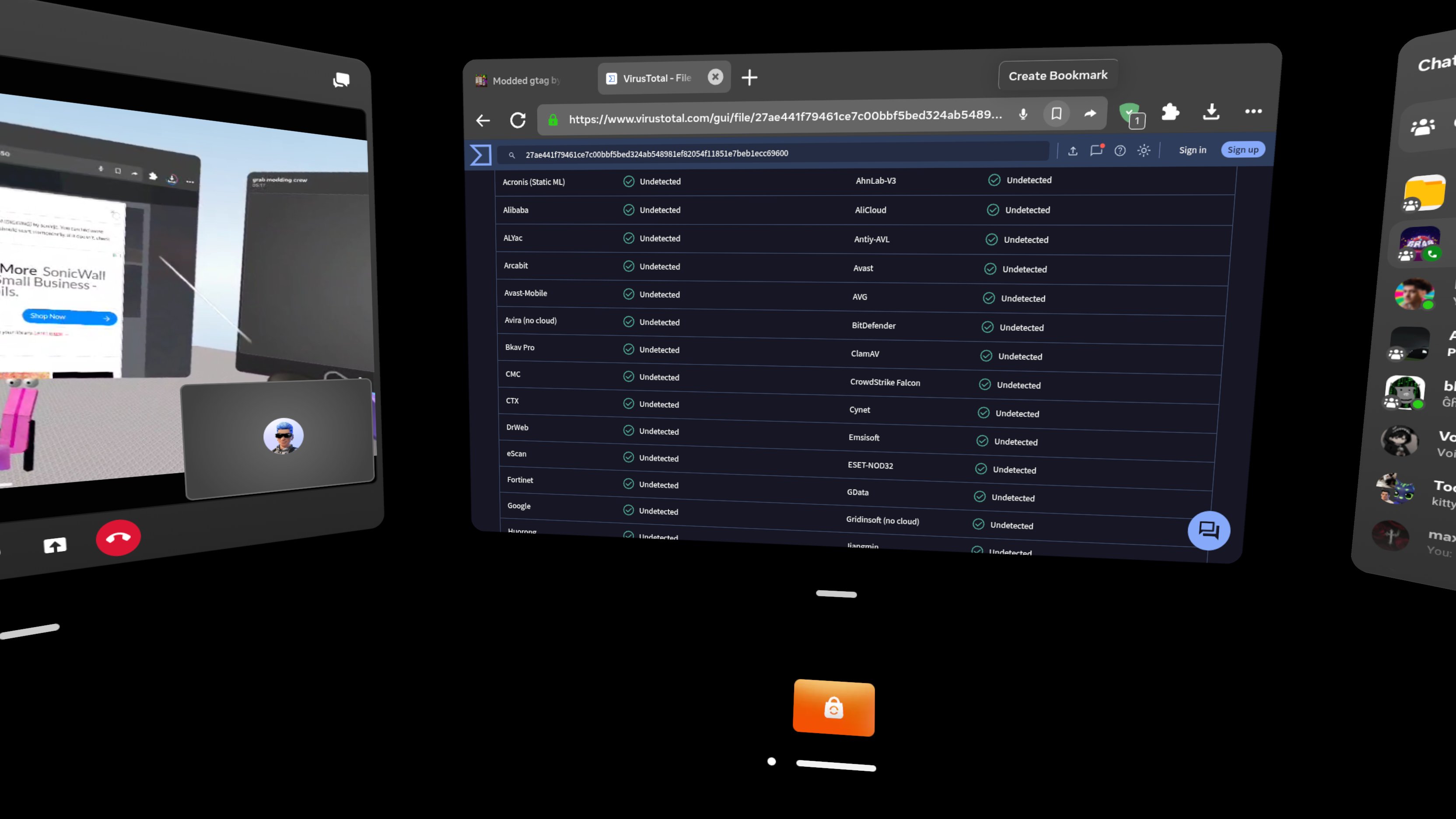Viewport: 1456px width, 819px height.
Task: Open the chat with the blue dragon avatar
Action: (1395, 488)
